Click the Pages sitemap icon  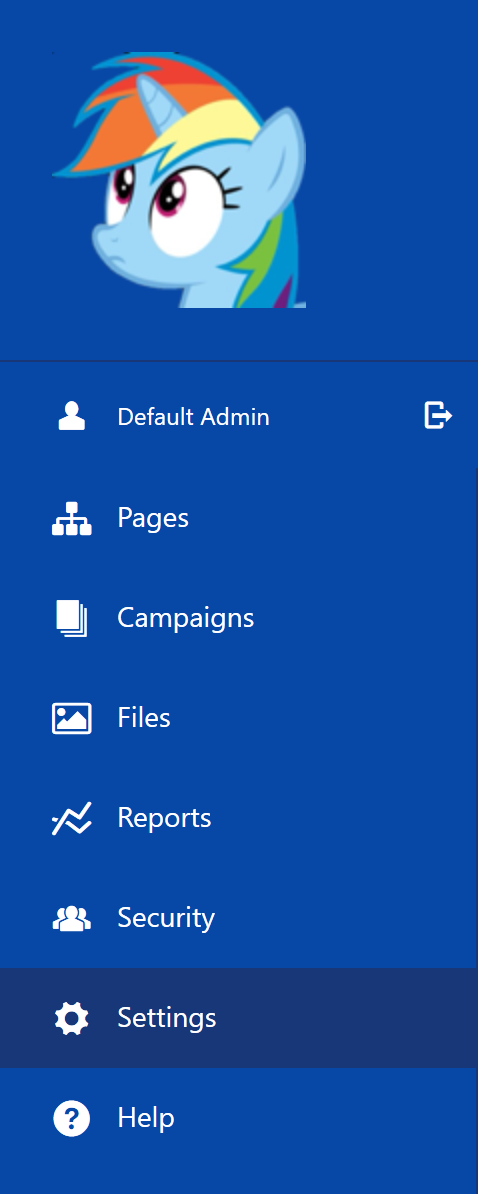[x=72, y=519]
